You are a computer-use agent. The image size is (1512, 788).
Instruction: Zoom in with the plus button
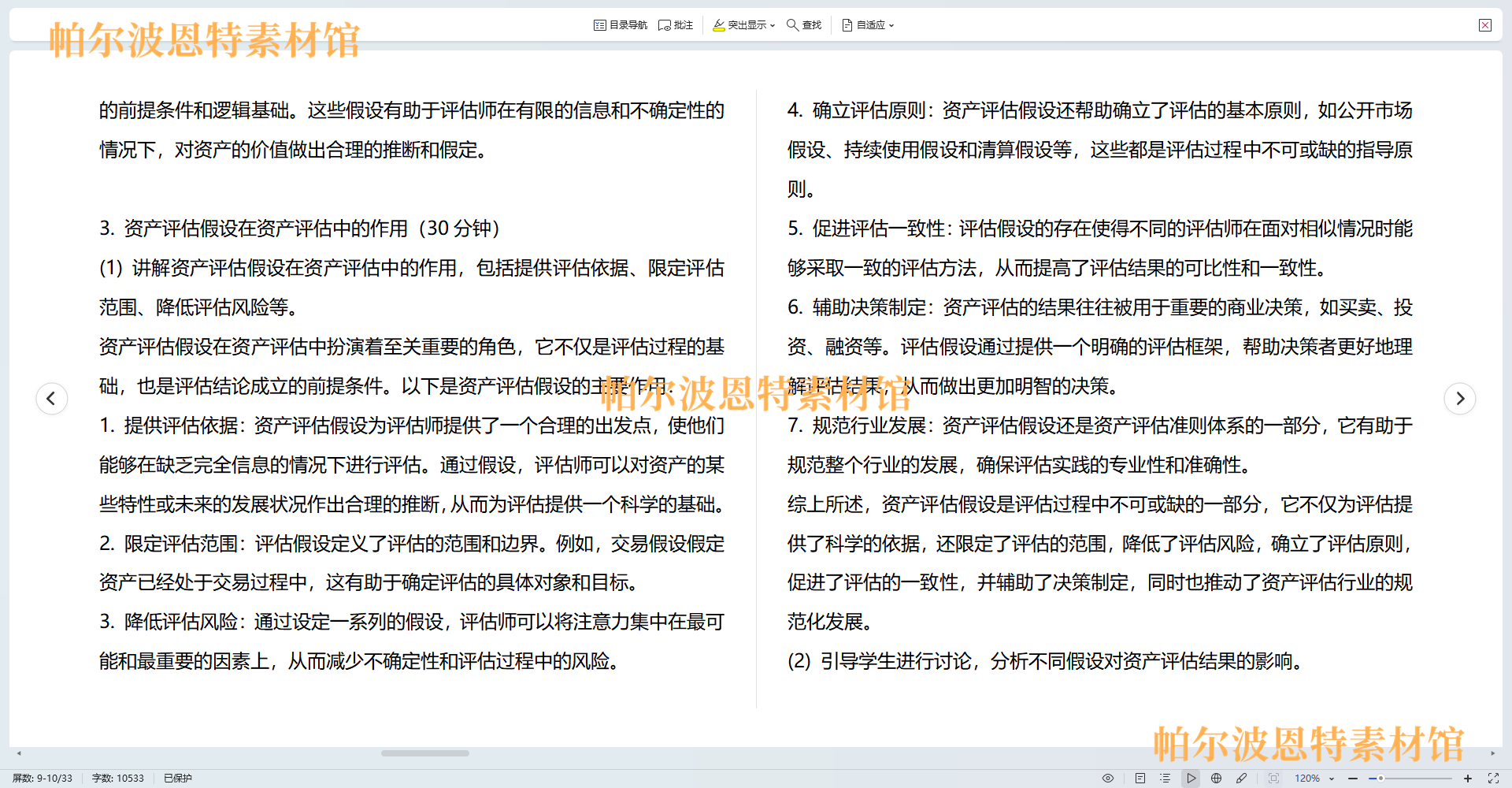tap(1468, 778)
